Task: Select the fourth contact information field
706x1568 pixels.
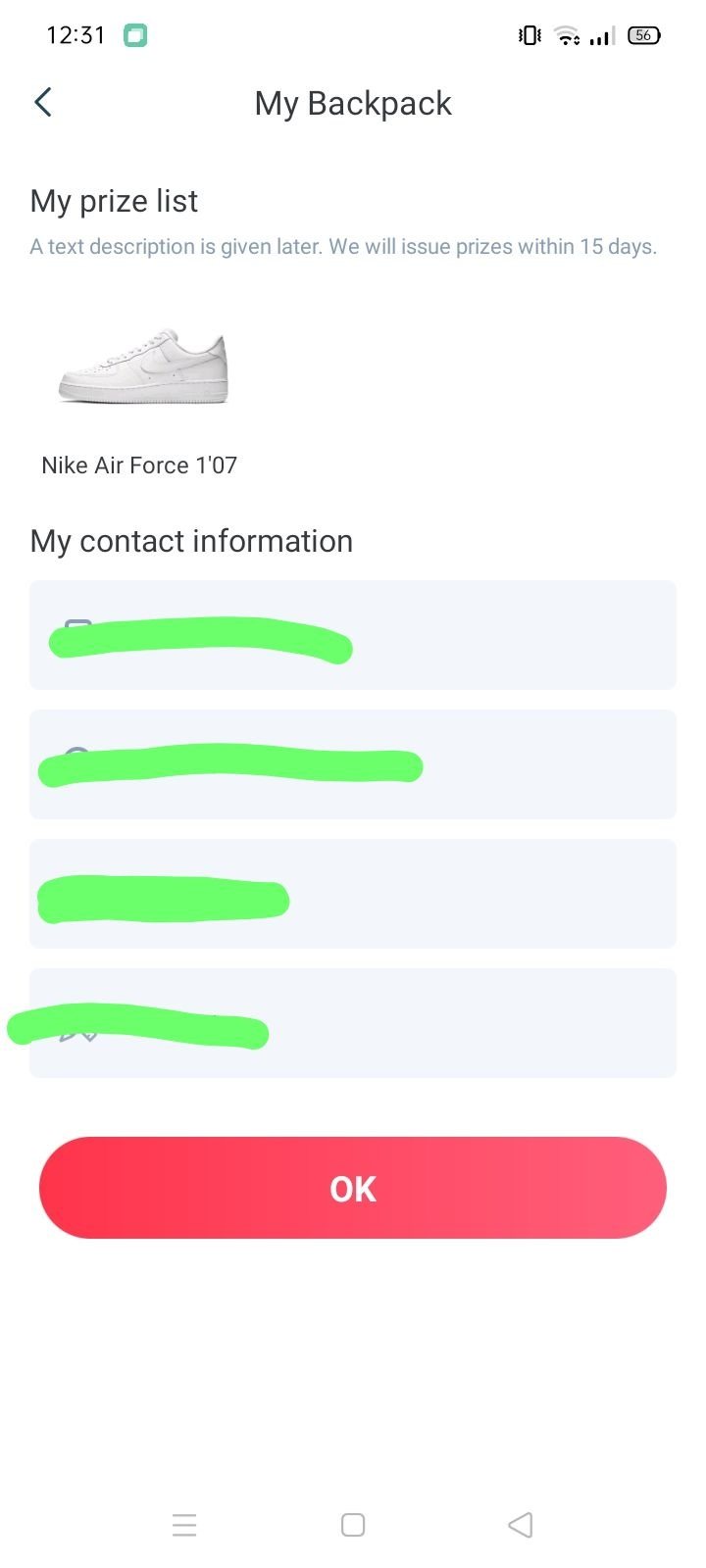Action: pyautogui.click(x=353, y=1023)
